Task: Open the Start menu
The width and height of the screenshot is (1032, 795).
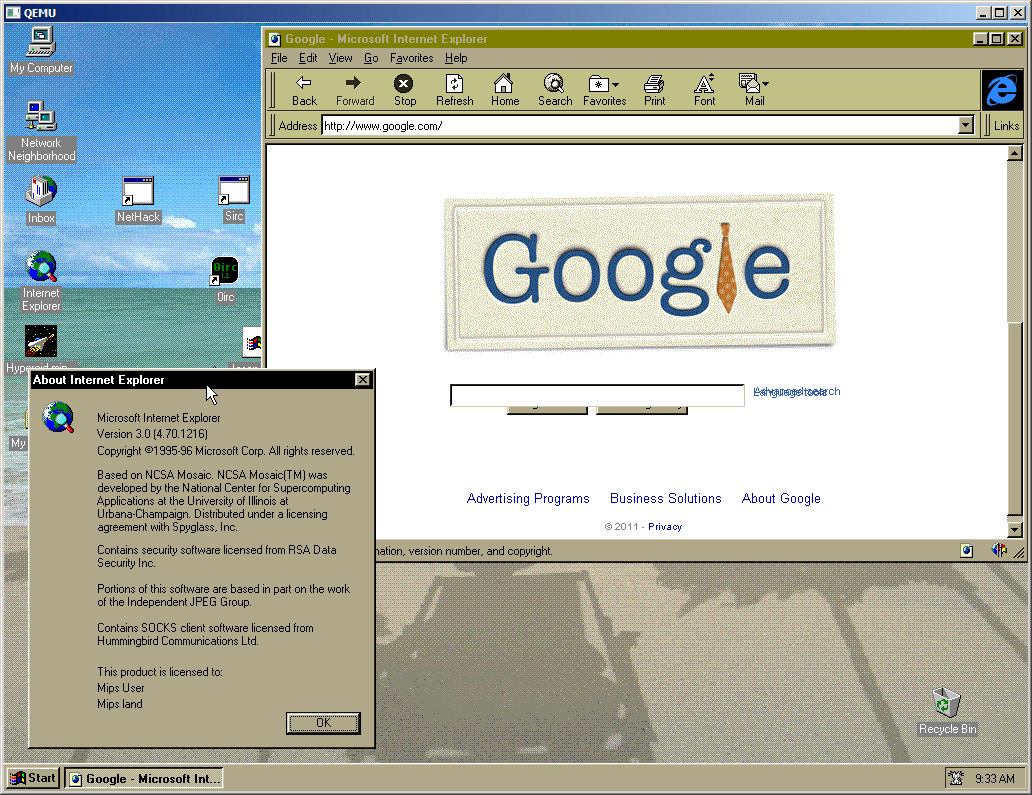Action: (x=33, y=778)
